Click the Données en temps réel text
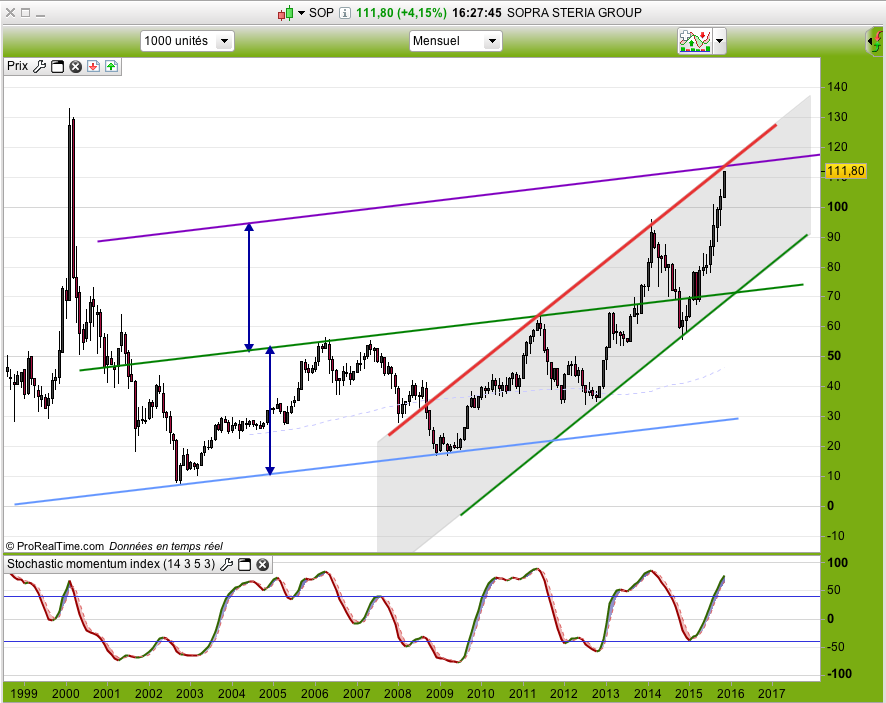The width and height of the screenshot is (886, 703). pyautogui.click(x=166, y=546)
